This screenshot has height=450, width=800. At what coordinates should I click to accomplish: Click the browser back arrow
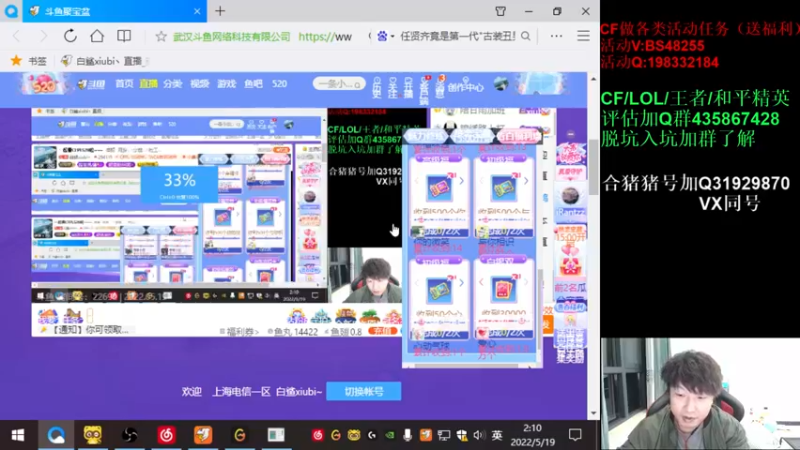[17, 36]
